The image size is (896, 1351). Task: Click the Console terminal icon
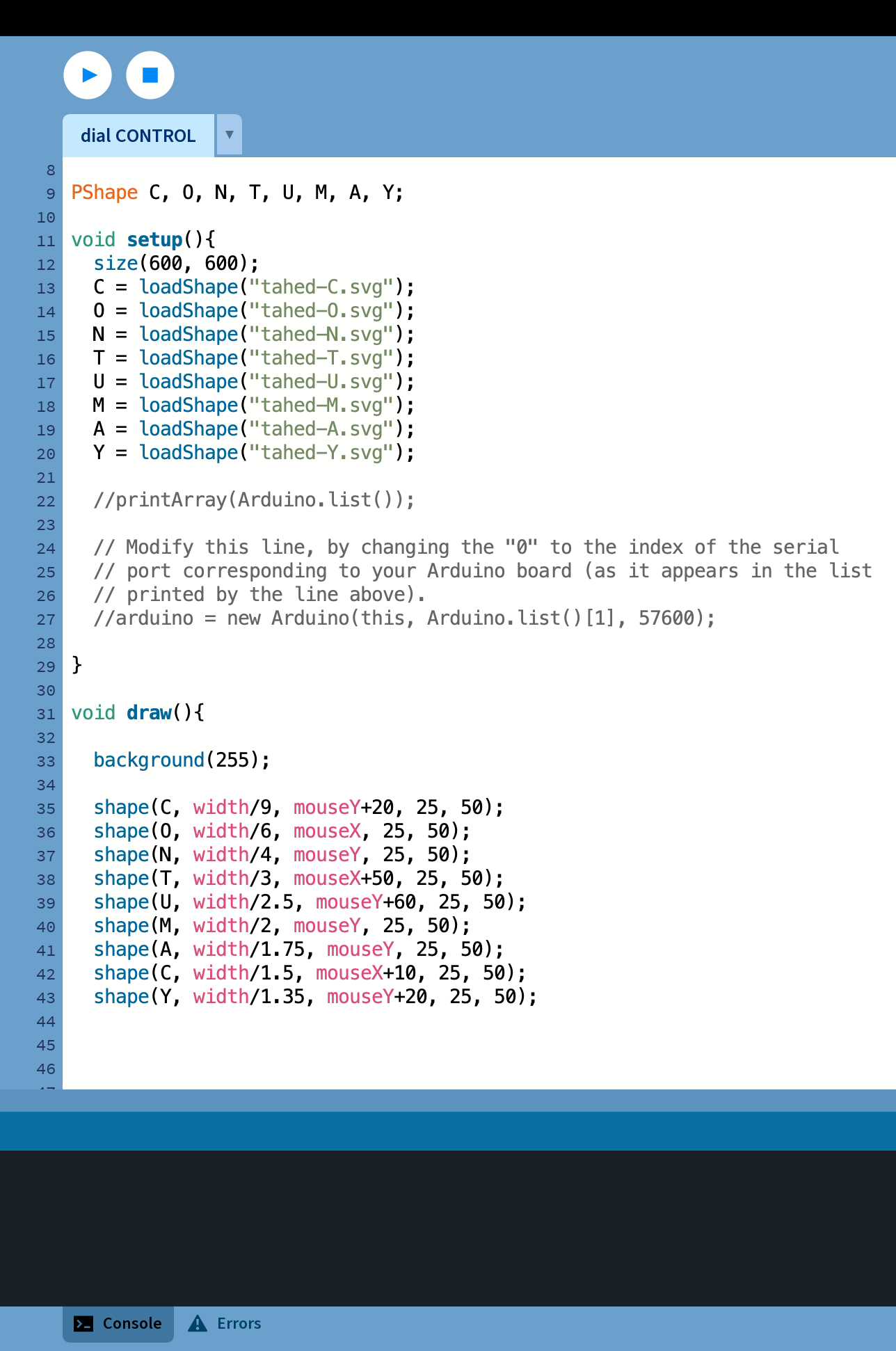pyautogui.click(x=83, y=1324)
